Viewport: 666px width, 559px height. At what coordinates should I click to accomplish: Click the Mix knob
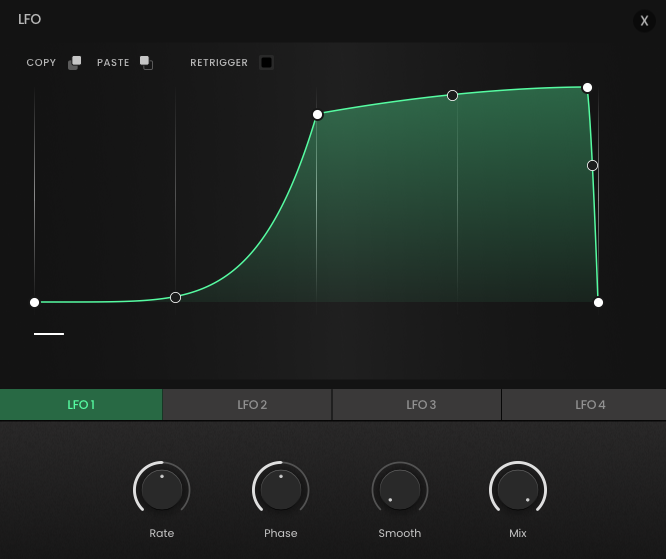point(518,489)
